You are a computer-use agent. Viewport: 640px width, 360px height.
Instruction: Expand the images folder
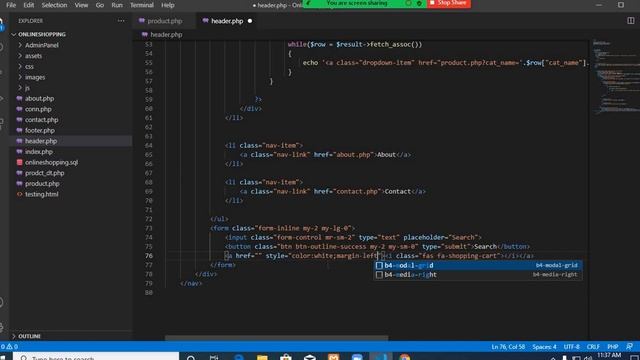coord(35,77)
